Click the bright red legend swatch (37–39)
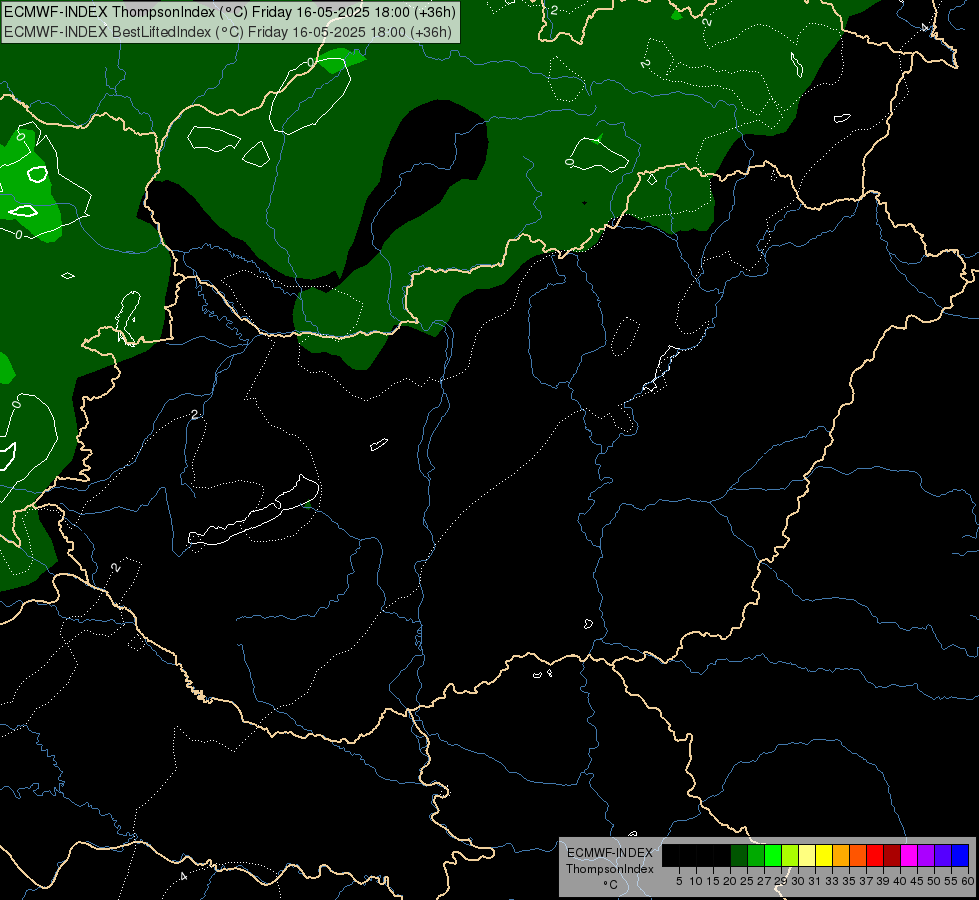 click(x=875, y=855)
